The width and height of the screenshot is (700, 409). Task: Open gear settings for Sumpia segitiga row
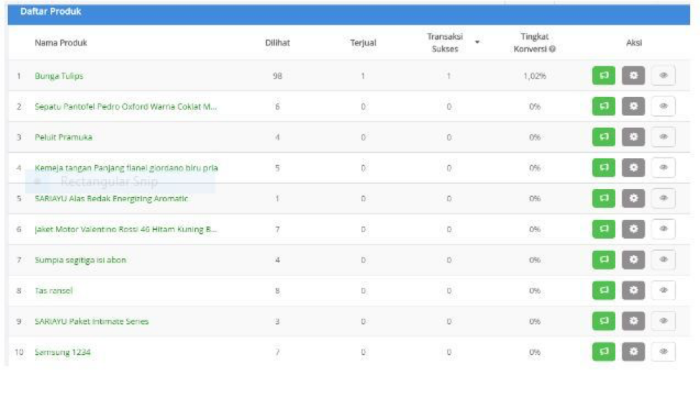[x=633, y=260]
